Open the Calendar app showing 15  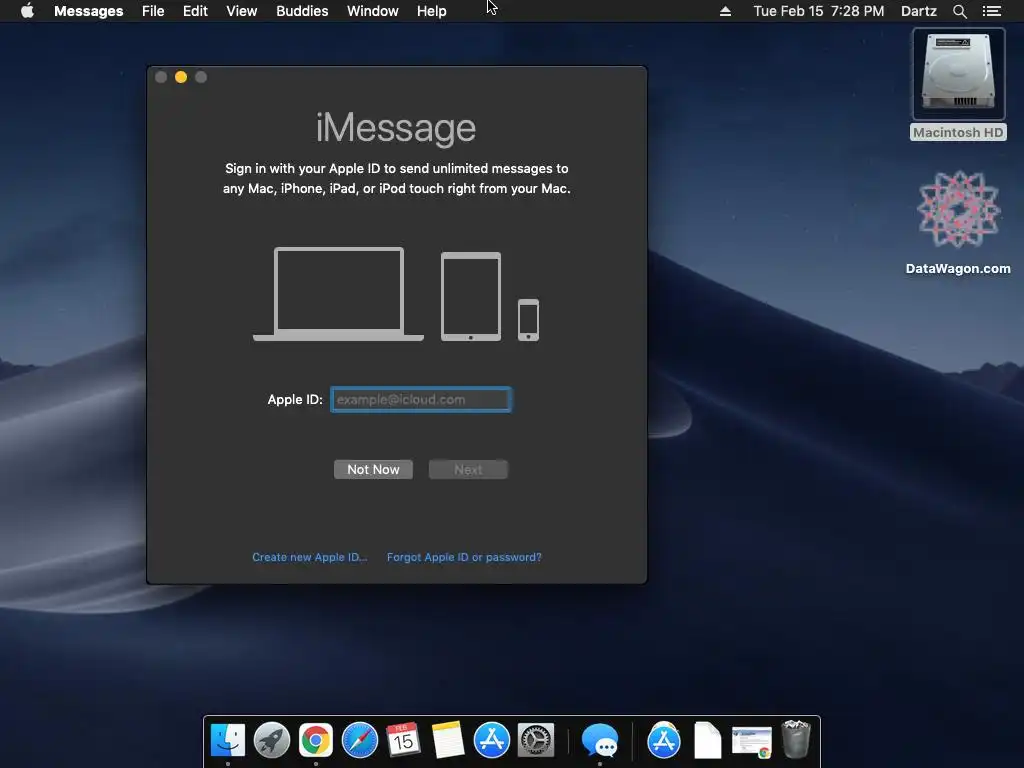pos(403,740)
